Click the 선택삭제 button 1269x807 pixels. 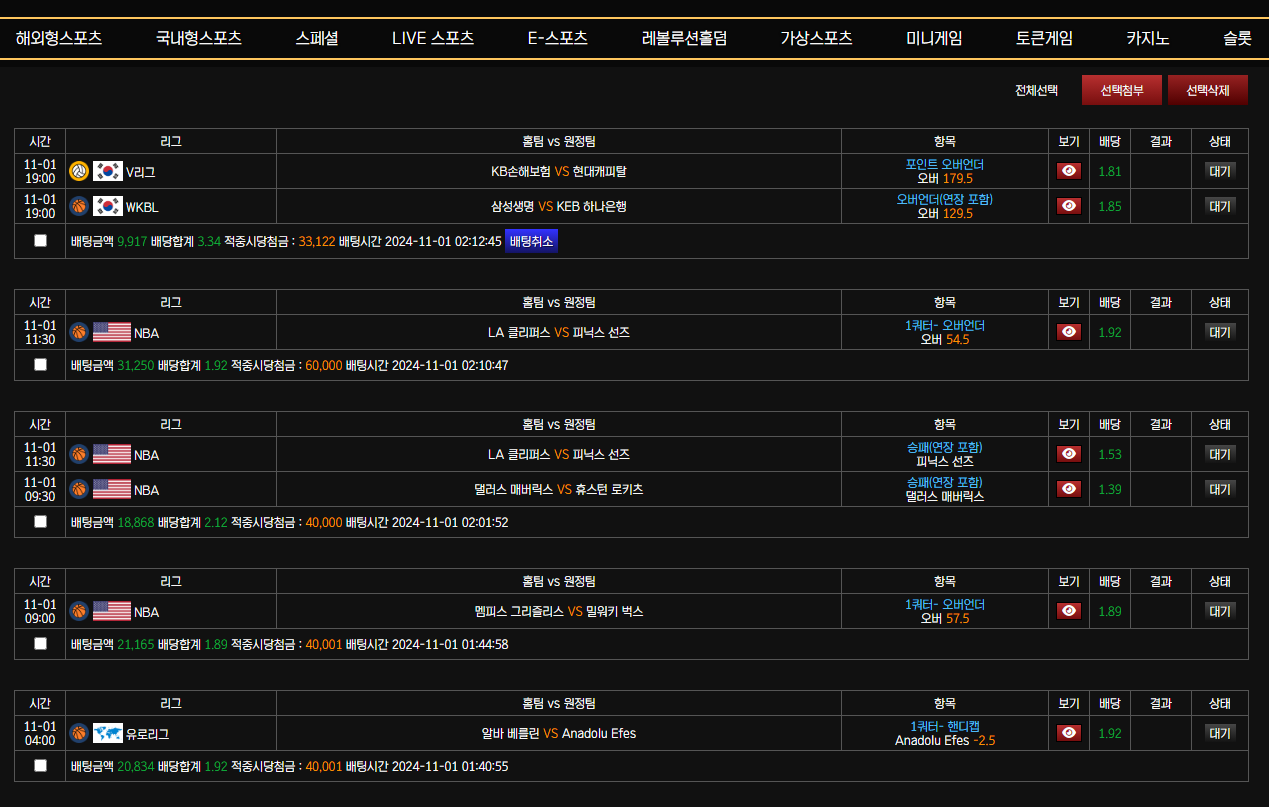(1208, 90)
